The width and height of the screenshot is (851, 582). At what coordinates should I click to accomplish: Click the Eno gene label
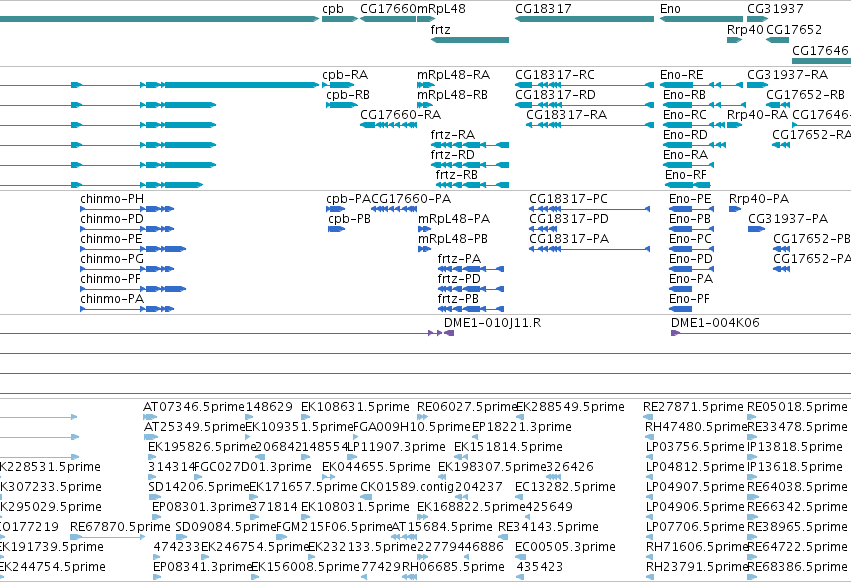(x=670, y=9)
